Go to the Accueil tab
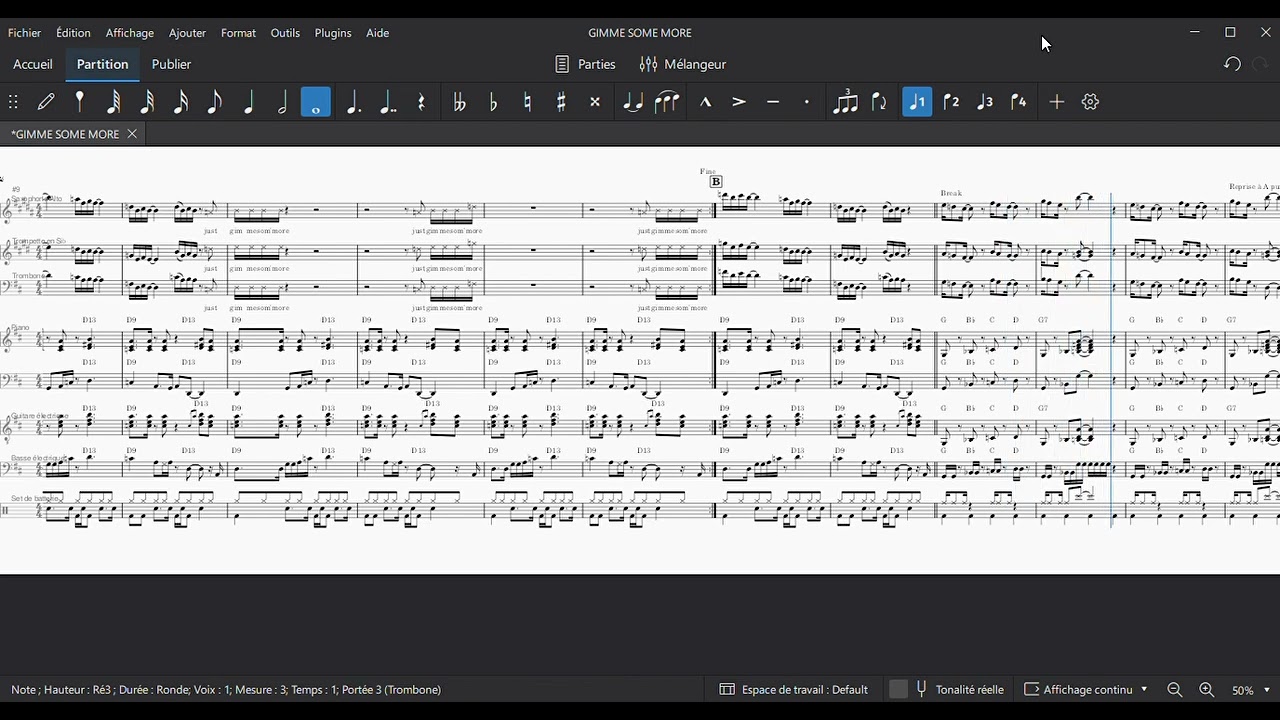 click(33, 64)
